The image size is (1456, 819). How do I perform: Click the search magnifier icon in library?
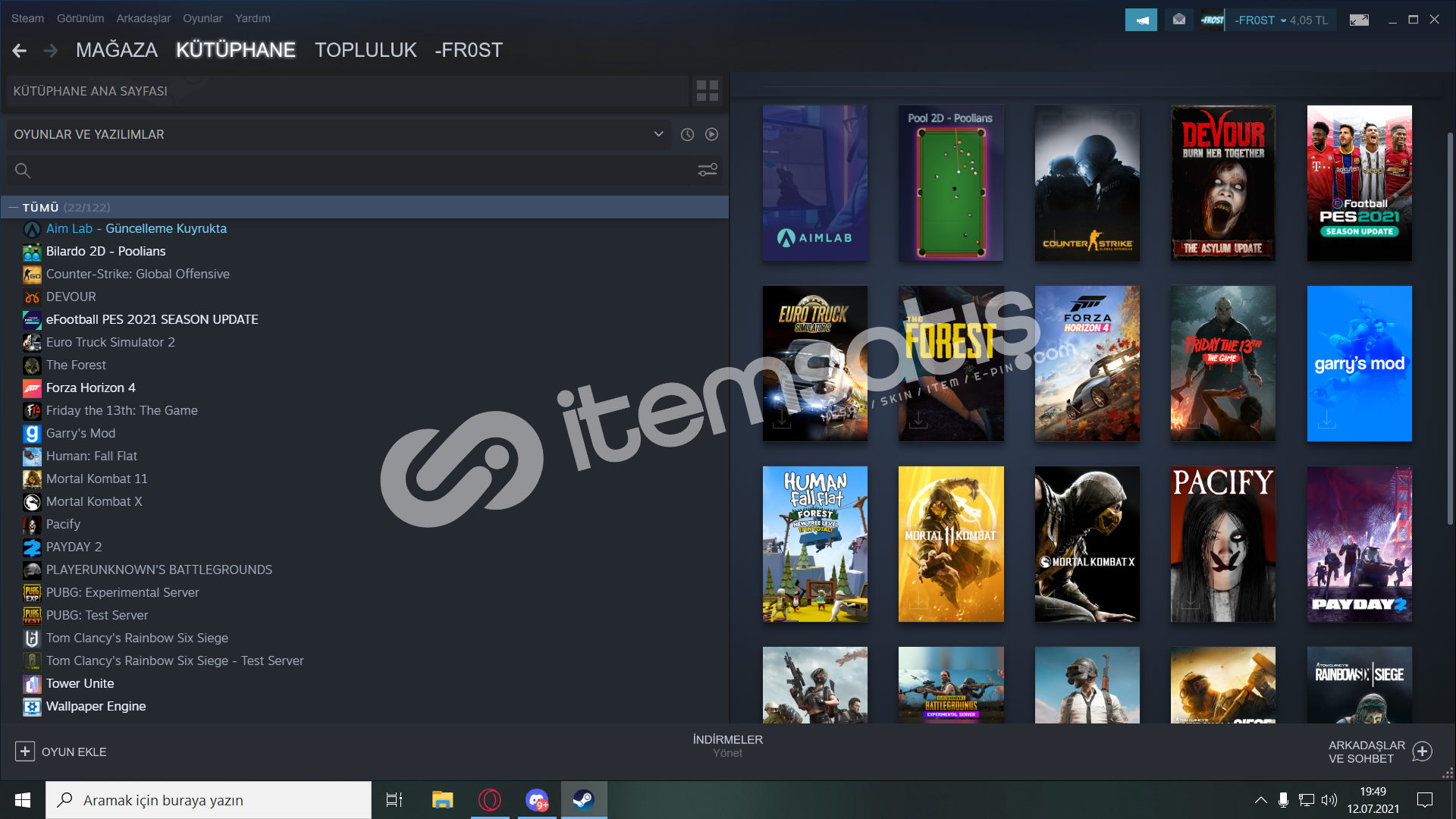pos(23,171)
